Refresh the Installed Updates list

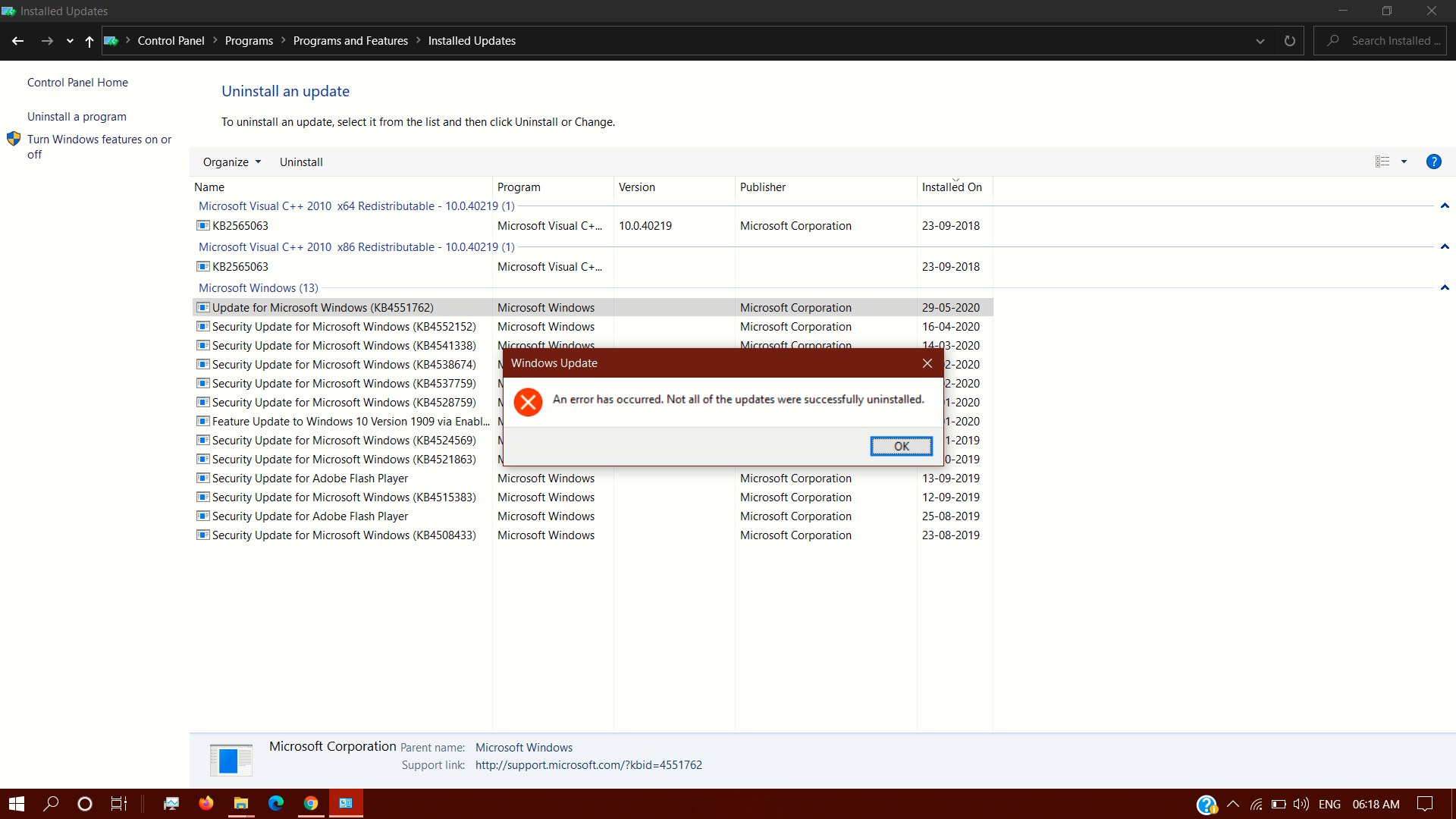click(x=1289, y=41)
